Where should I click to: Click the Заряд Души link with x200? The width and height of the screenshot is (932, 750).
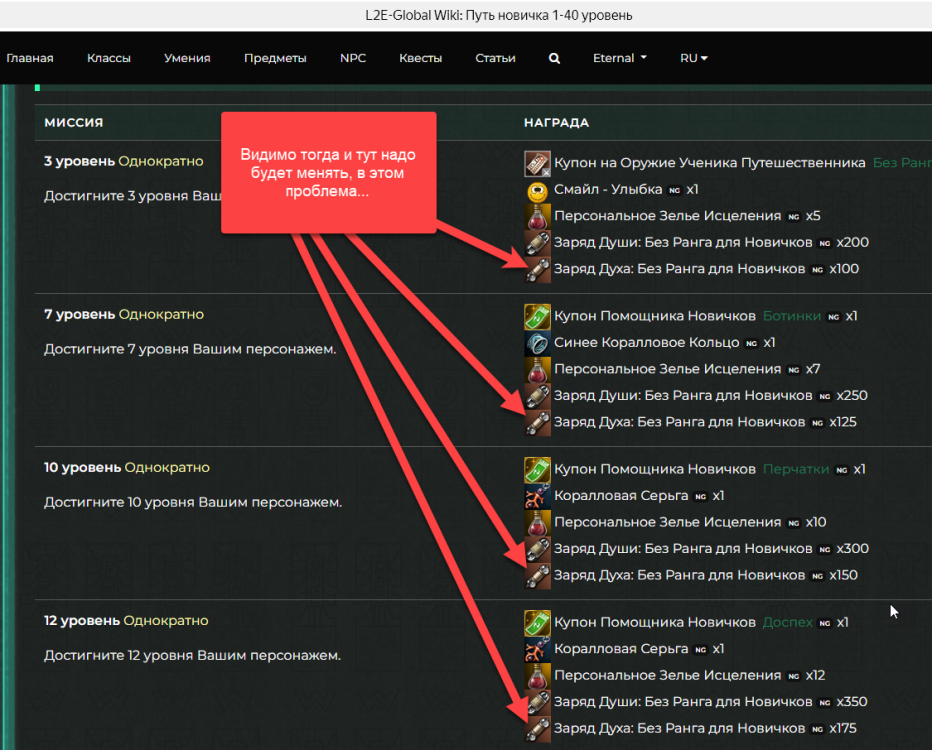[683, 243]
